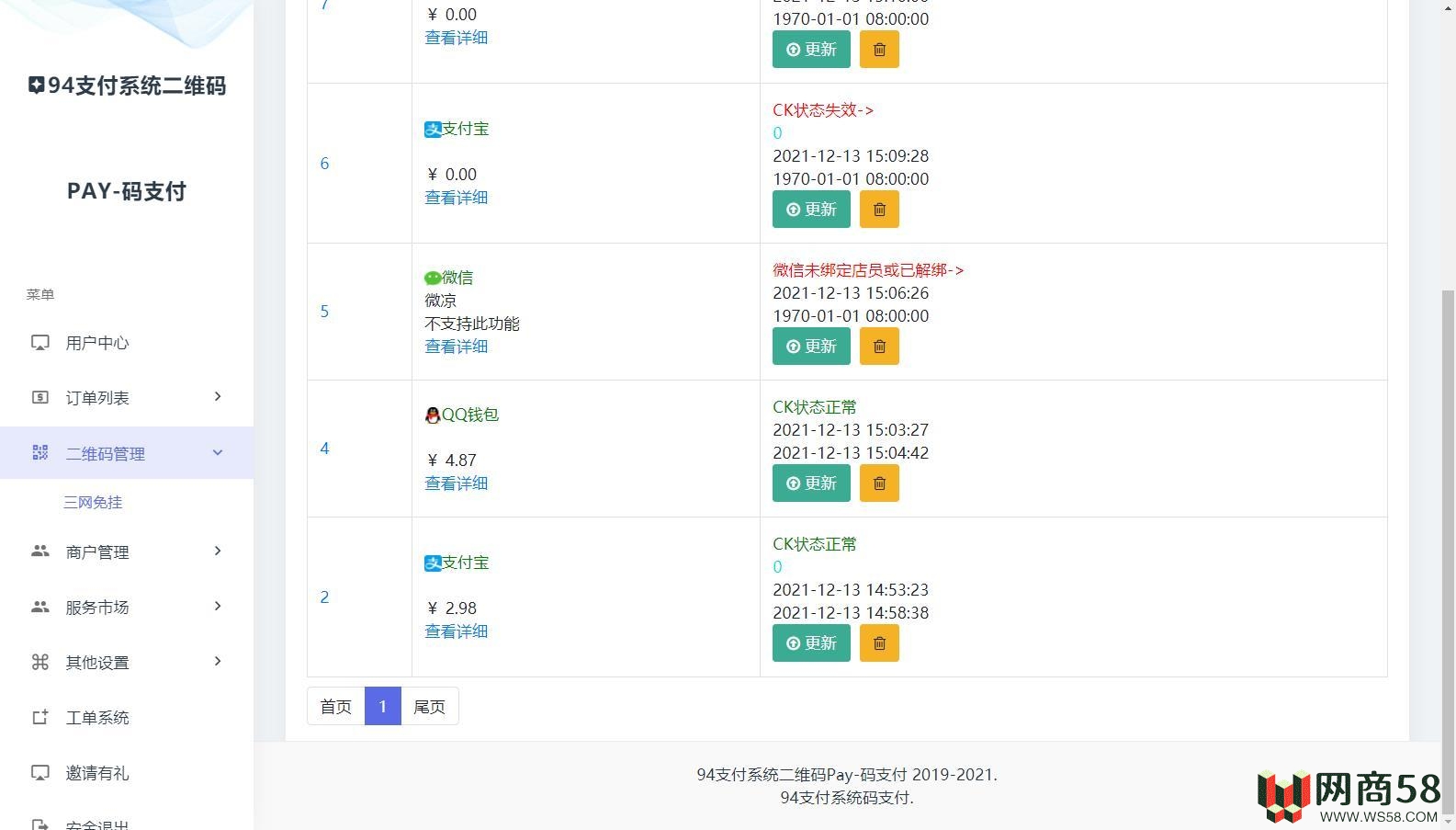Screen dimensions: 1456x830
Task: Click 更新 button in row 5
Action: [811, 346]
